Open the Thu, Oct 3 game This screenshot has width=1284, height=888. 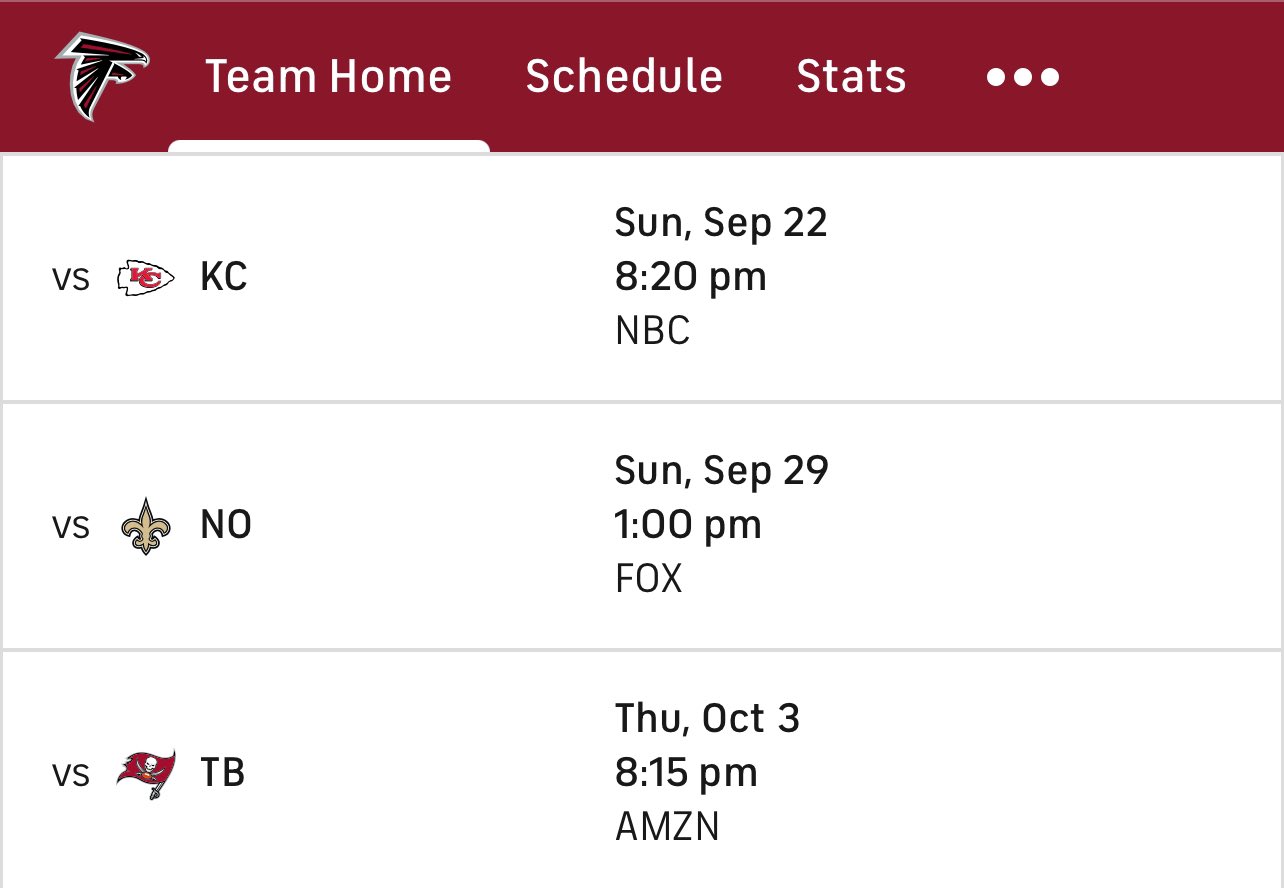(642, 770)
